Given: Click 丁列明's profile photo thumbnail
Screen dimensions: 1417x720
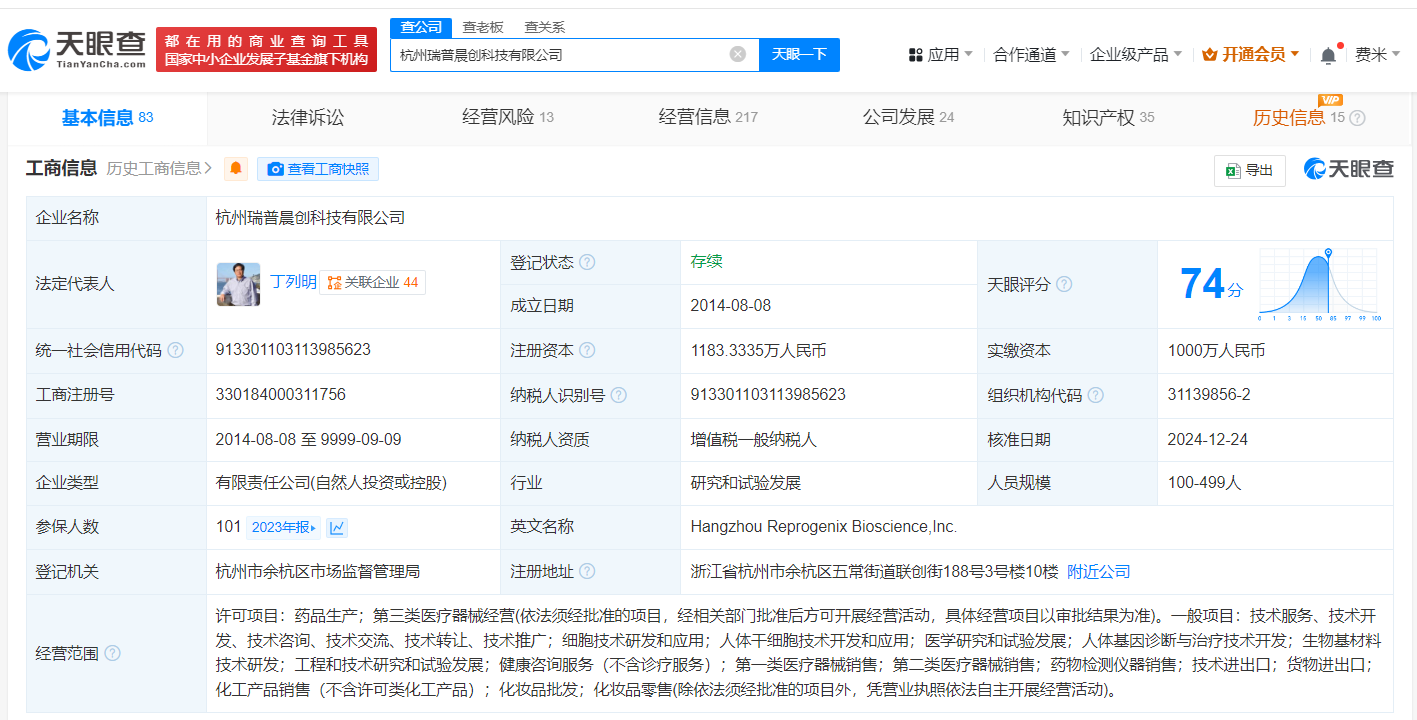Looking at the screenshot, I should pyautogui.click(x=238, y=284).
